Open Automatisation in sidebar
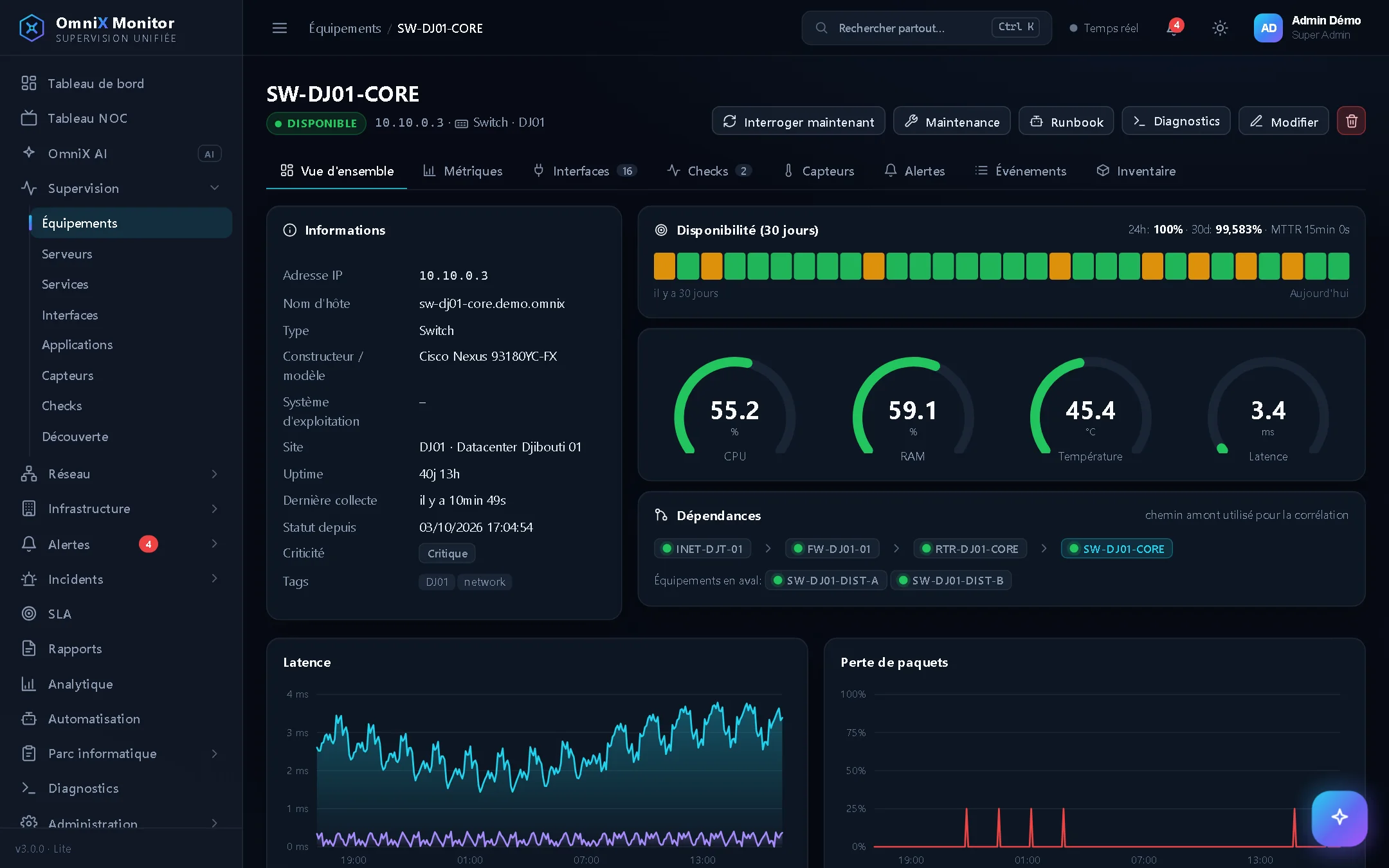 pyautogui.click(x=121, y=719)
